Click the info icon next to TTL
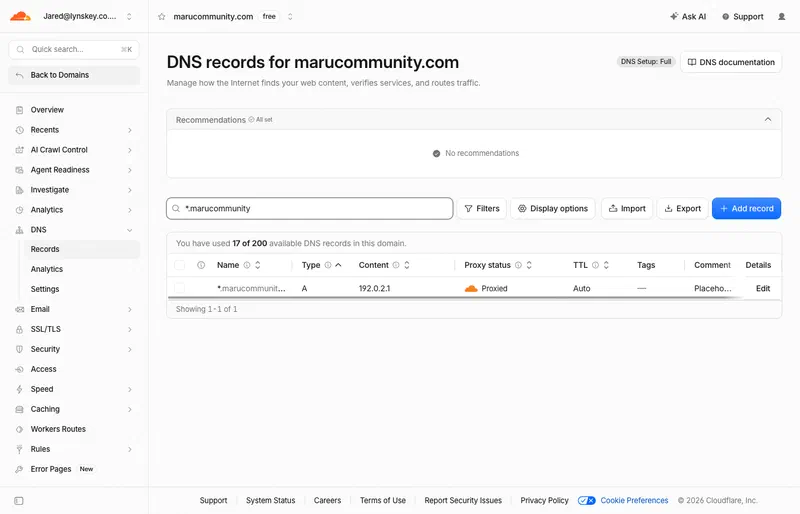This screenshot has width=800, height=514. 595,265
